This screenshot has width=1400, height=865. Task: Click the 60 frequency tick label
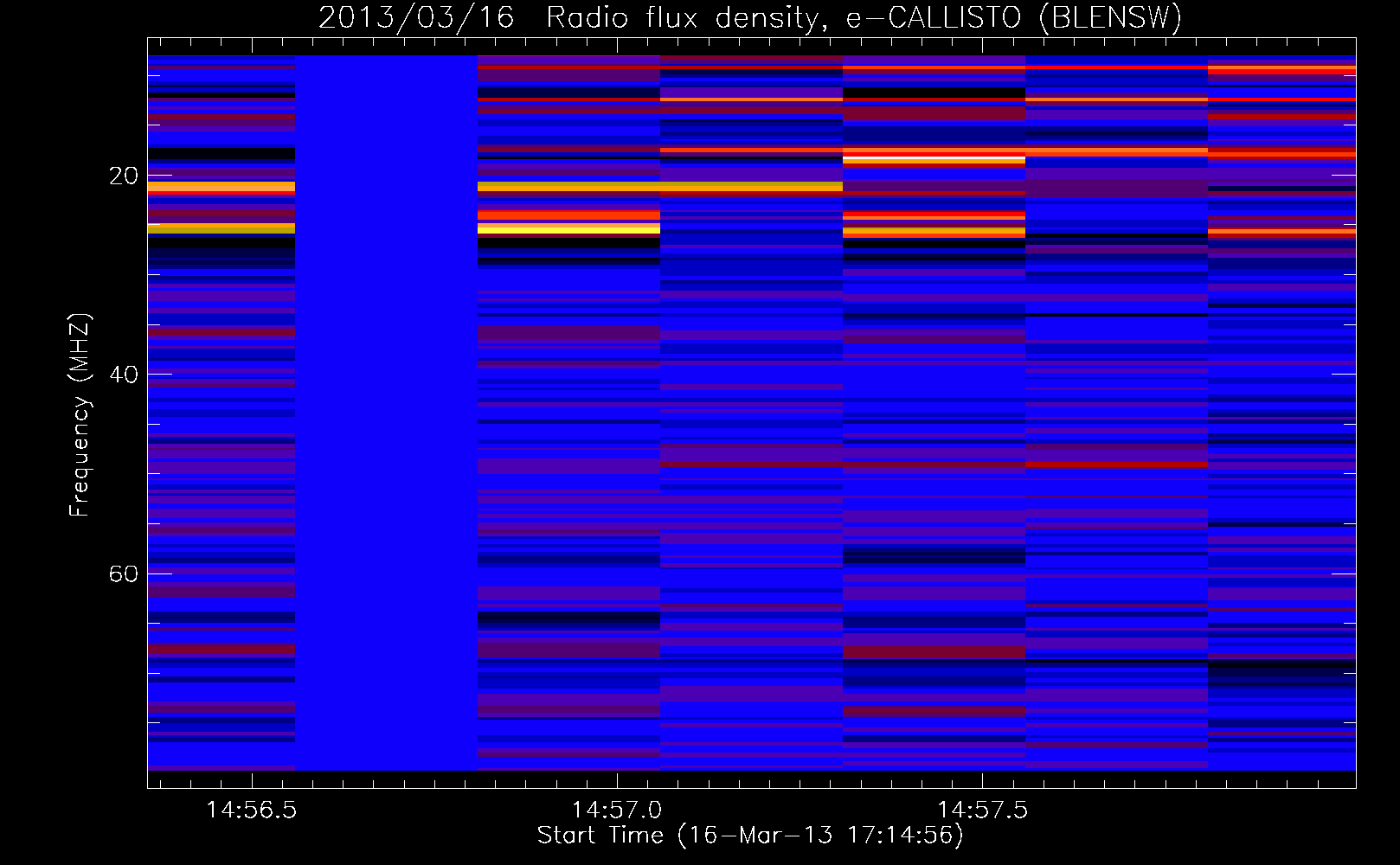pos(124,574)
